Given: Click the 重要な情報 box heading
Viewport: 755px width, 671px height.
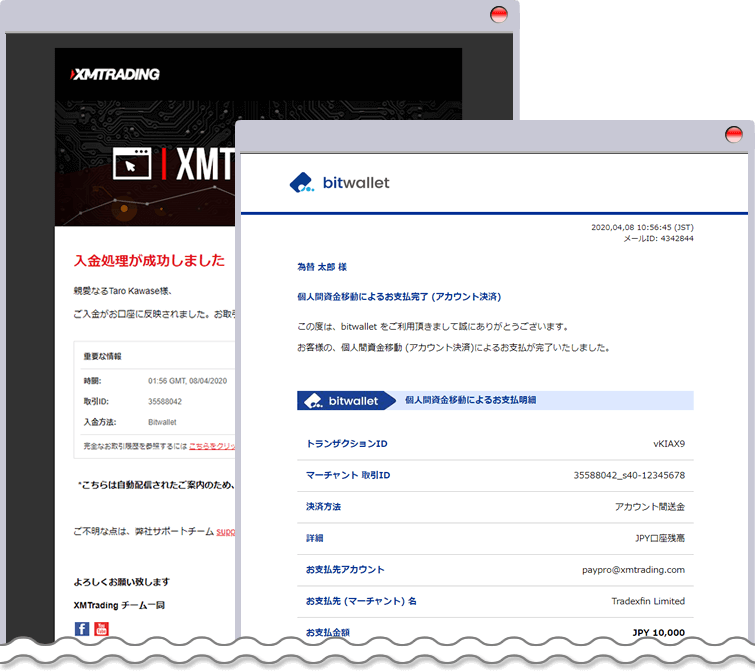Looking at the screenshot, I should [x=103, y=356].
